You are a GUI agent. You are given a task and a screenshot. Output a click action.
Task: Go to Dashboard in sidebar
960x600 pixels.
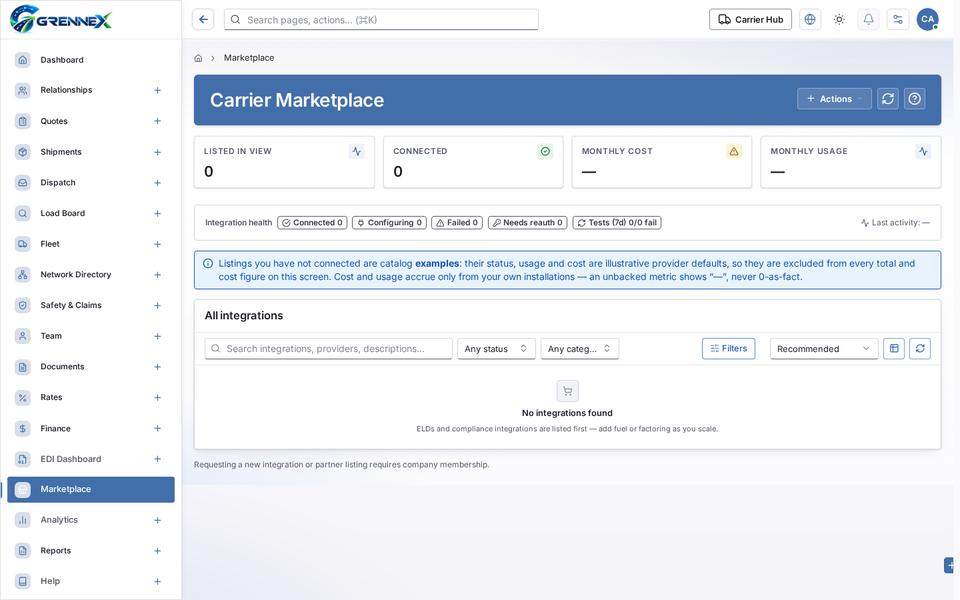click(91, 59)
